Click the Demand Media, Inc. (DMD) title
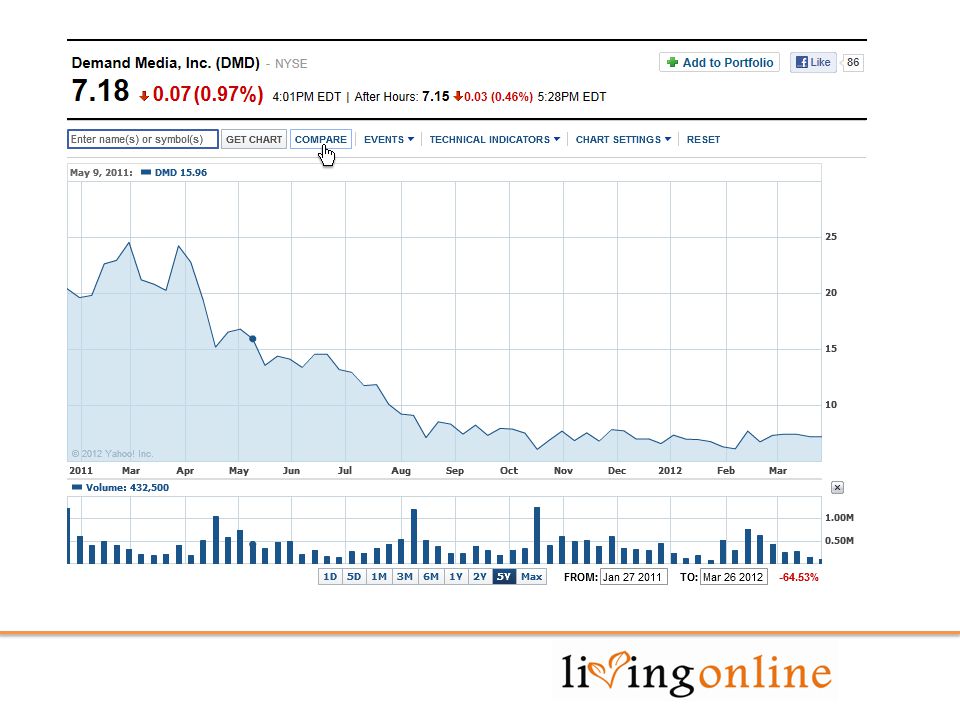960x720 pixels. tap(165, 63)
